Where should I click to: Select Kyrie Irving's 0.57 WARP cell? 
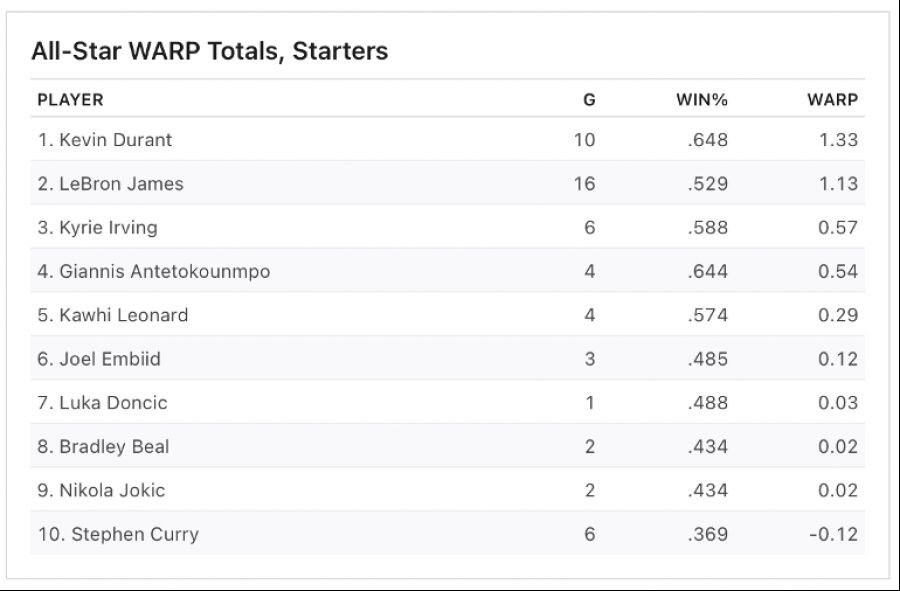coord(838,228)
